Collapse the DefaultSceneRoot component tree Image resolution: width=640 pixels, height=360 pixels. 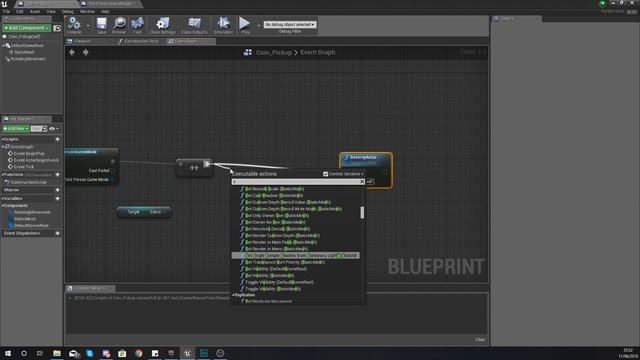[x=3, y=46]
